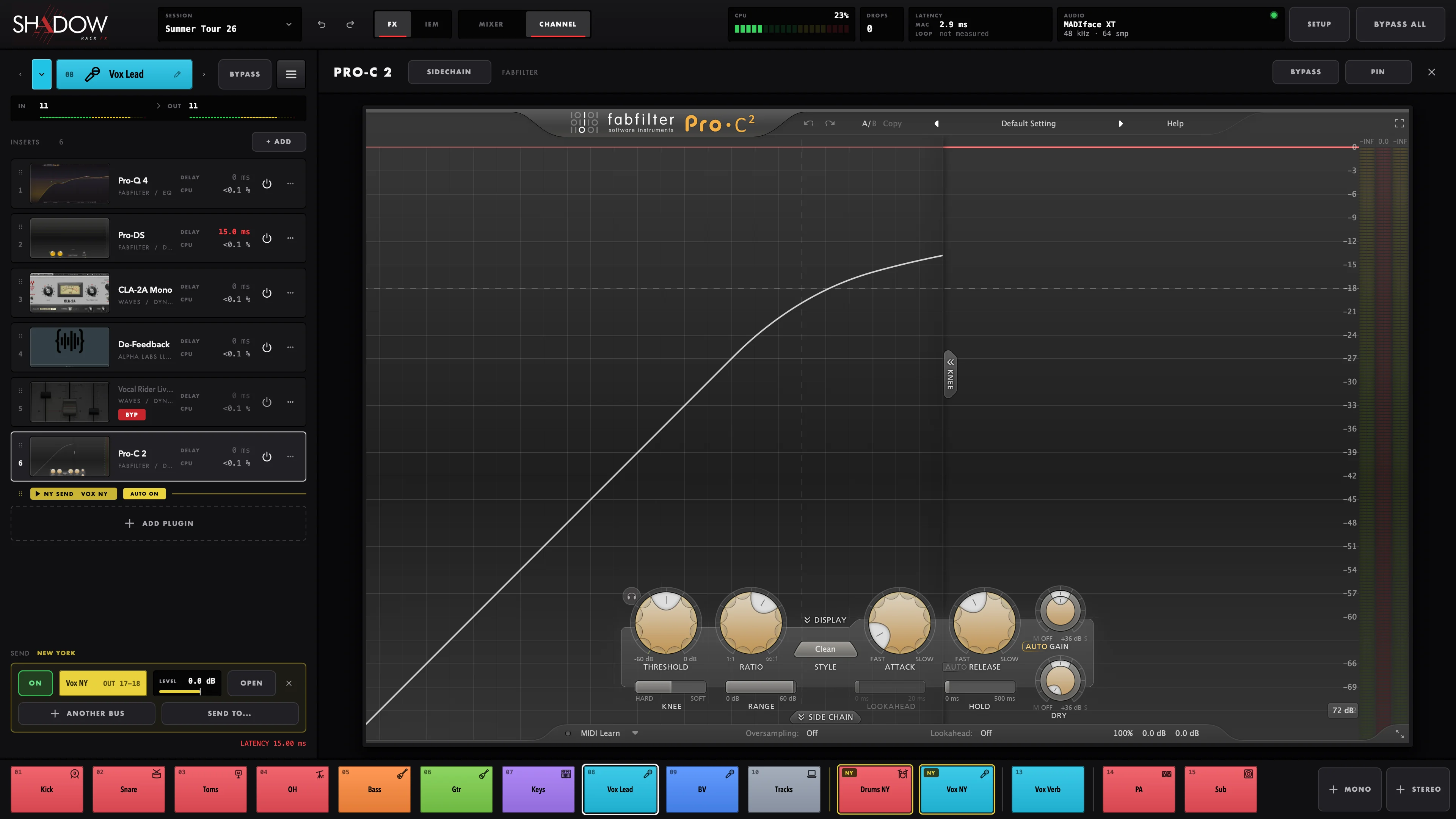Toggle power for CLA-2A Mono insert
1456x819 pixels.
[267, 293]
